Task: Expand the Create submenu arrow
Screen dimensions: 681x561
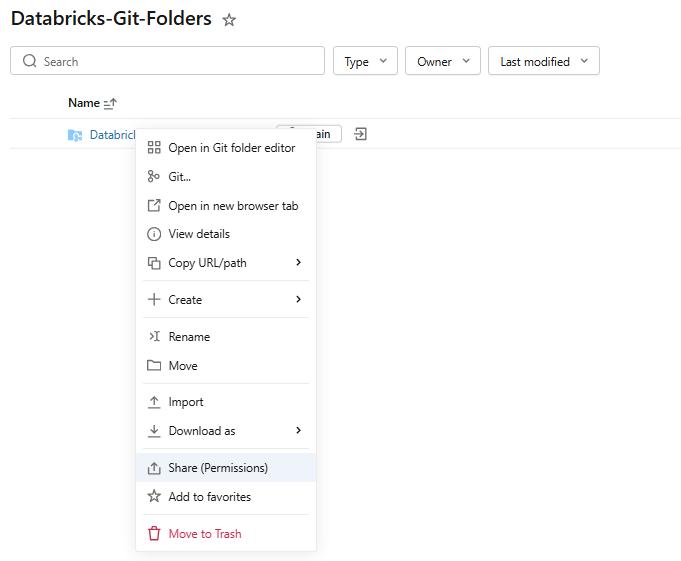Action: pyautogui.click(x=298, y=299)
